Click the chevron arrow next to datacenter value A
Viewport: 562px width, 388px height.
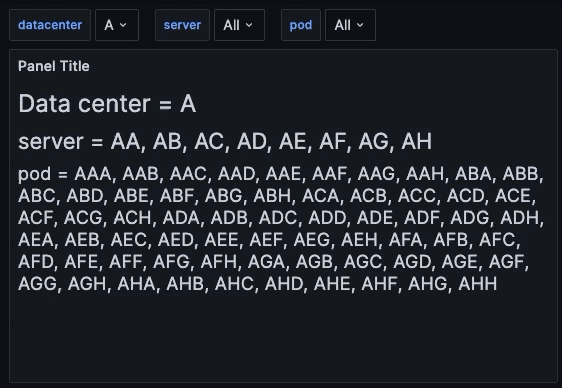(123, 25)
